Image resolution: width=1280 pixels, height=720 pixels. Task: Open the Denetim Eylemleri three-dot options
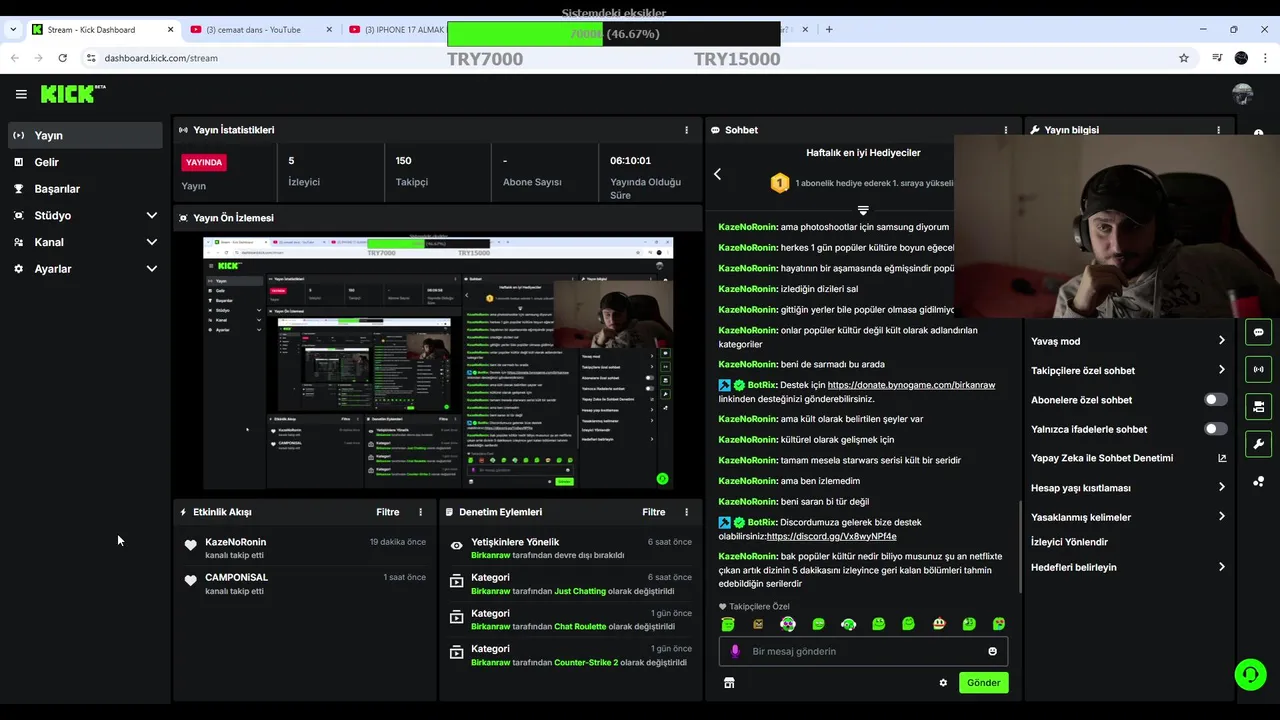point(686,512)
